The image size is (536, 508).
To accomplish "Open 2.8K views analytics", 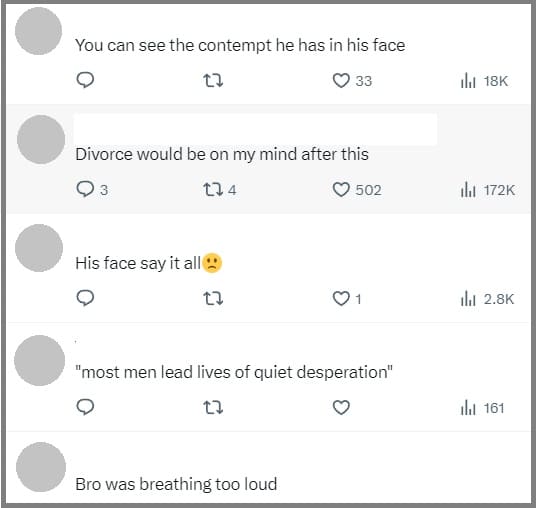I will (x=487, y=299).
